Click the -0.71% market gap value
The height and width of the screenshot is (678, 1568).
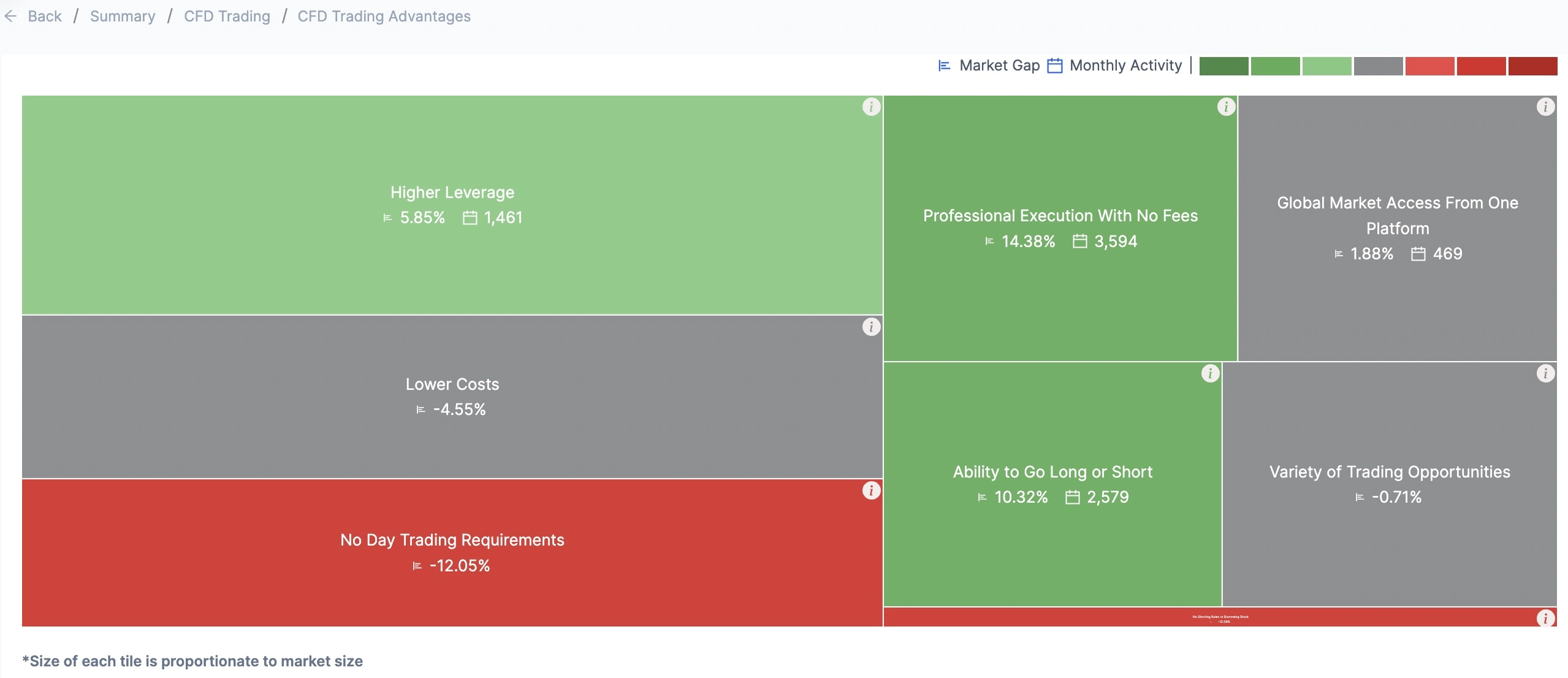coord(1396,497)
